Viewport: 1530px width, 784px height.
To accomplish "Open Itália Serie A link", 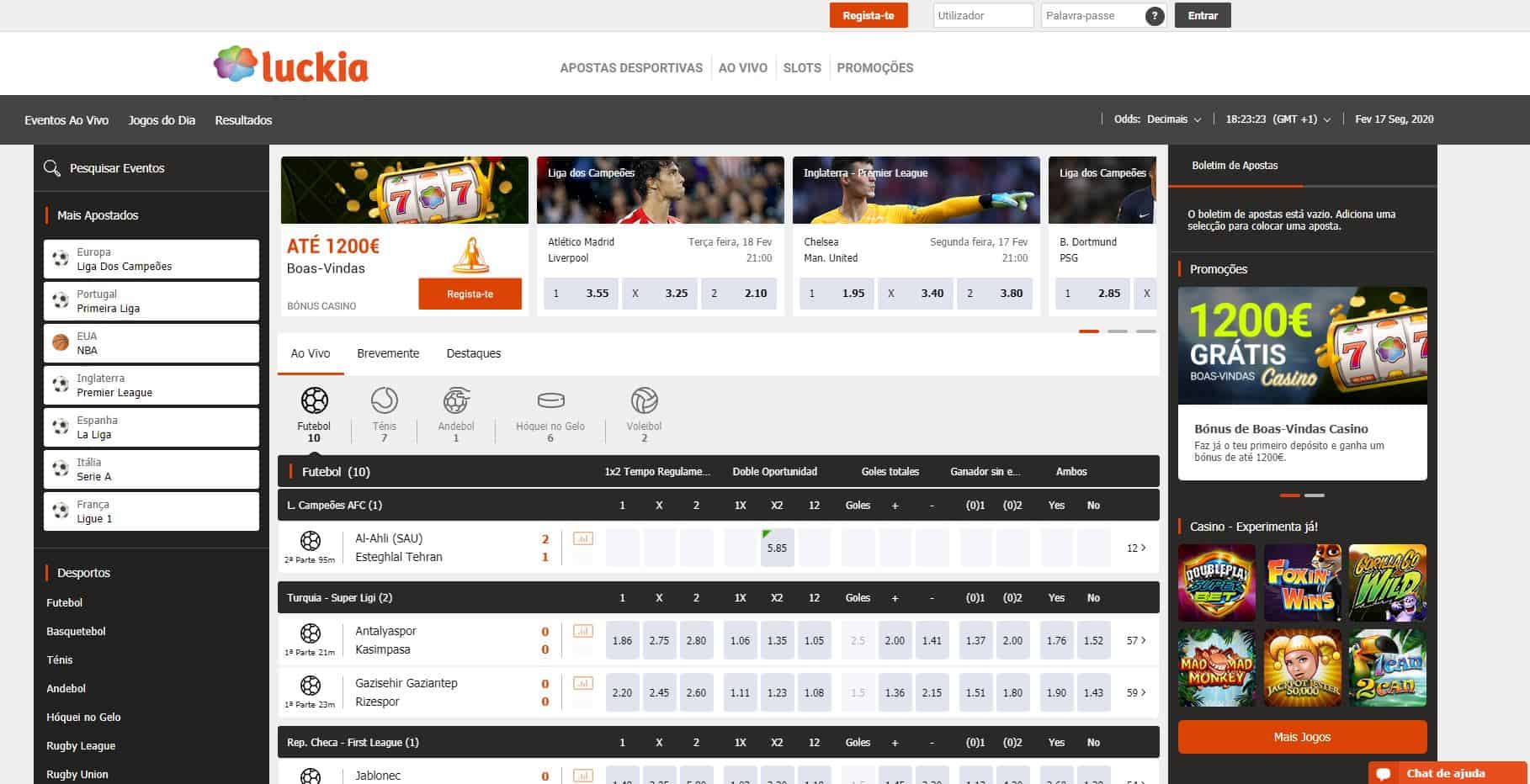I will pyautogui.click(x=151, y=469).
